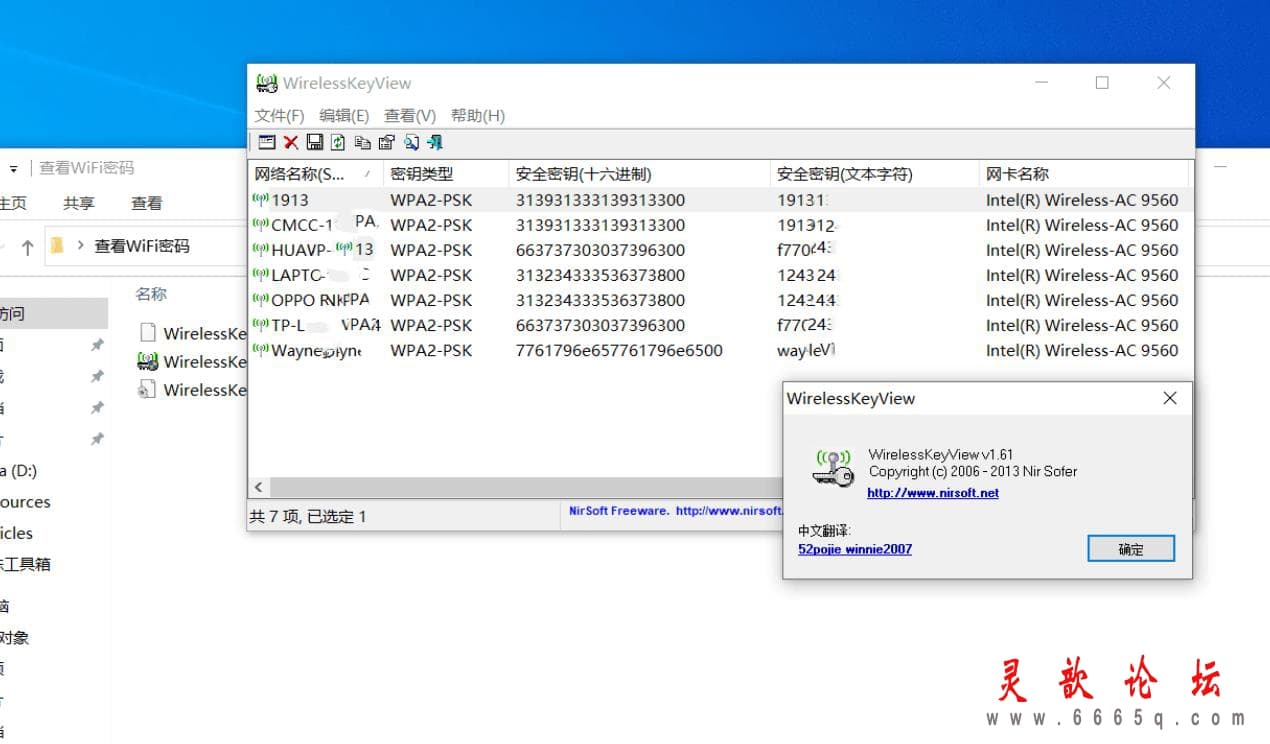This screenshot has height=744, width=1270.
Task: Click WirelessKeyView v1.61 text in About dialog
Action: [941, 455]
